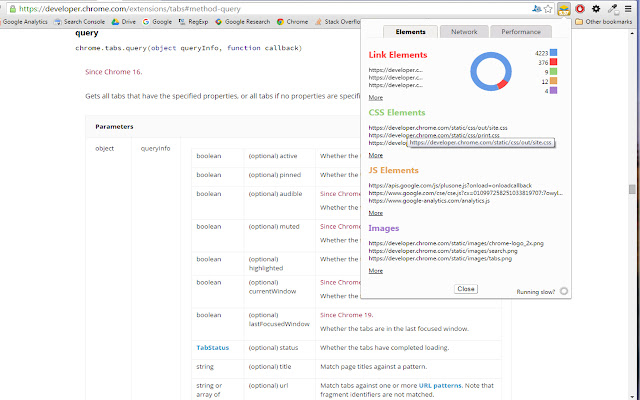Open the Drive bookmark
Image resolution: width=640 pixels, height=400 pixels.
pos(123,21)
